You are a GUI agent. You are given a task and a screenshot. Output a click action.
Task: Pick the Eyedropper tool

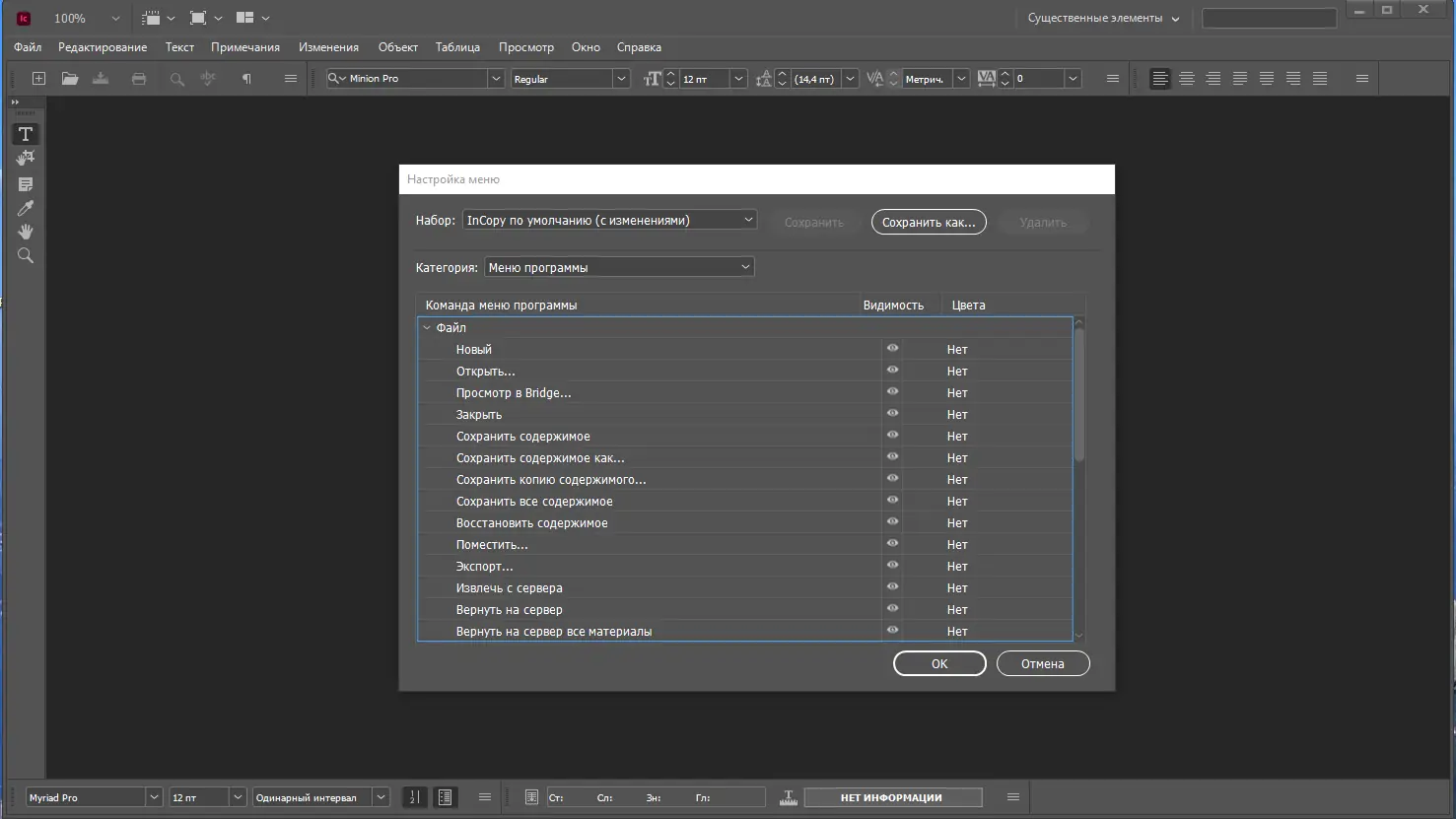26,208
